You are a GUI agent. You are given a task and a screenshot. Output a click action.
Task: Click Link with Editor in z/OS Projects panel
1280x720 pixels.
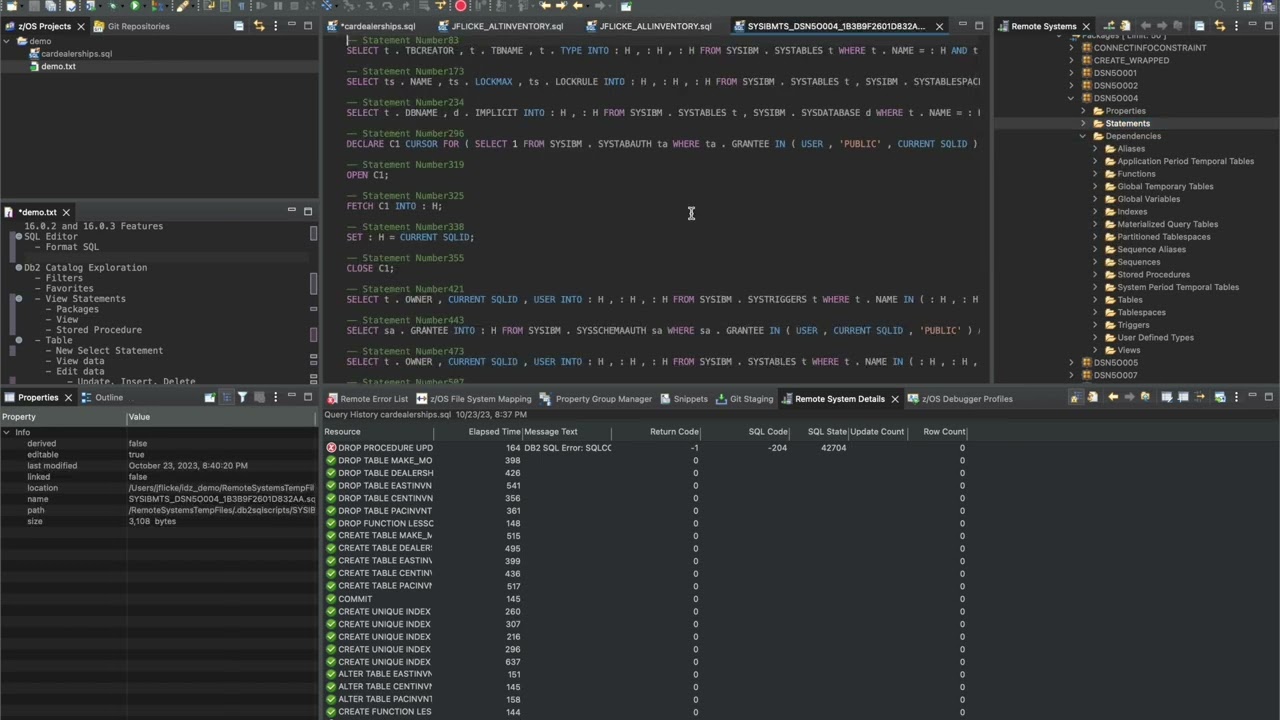tap(259, 26)
